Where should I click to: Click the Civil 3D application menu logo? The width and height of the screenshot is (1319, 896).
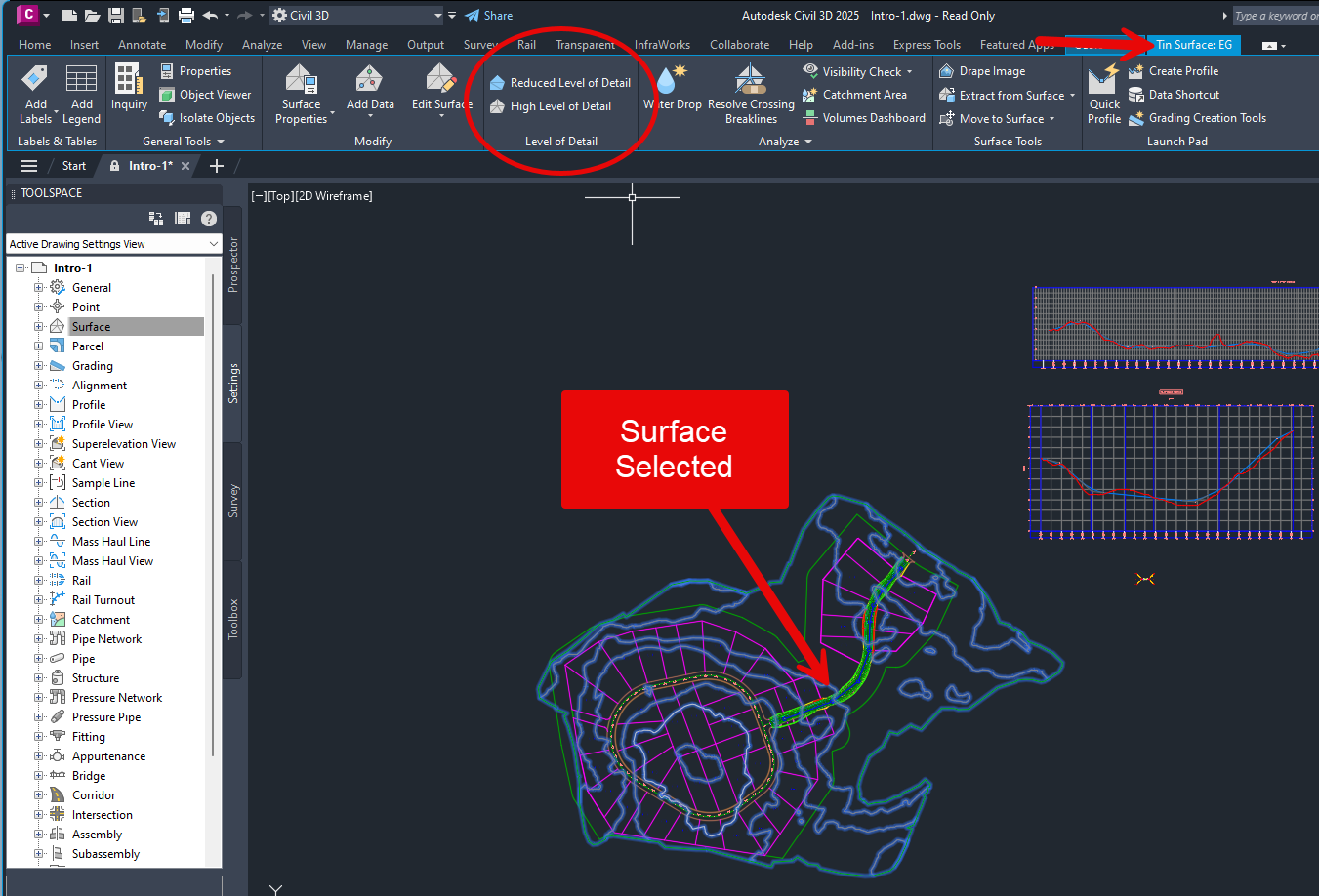(28, 15)
